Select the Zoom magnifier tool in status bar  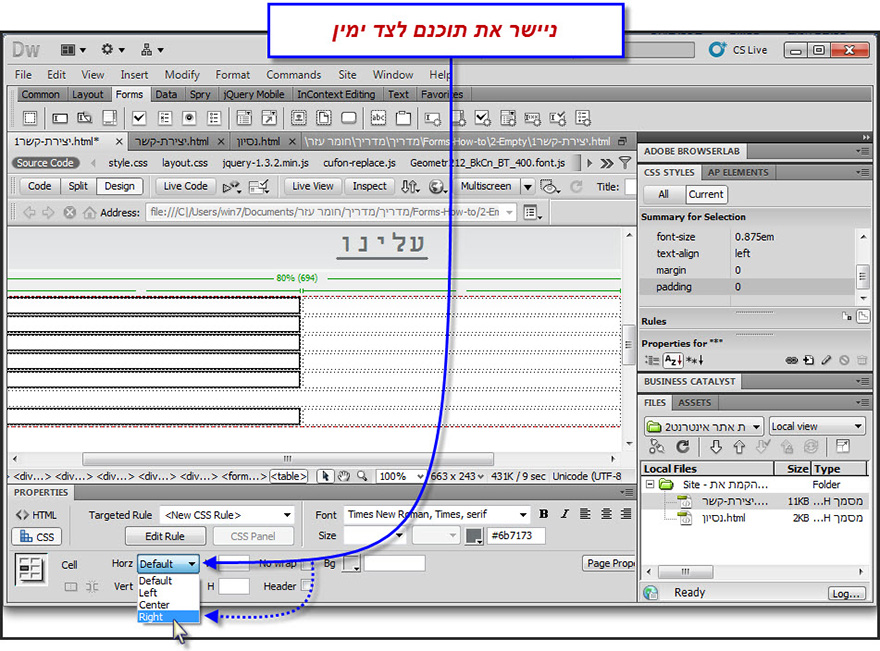pyautogui.click(x=362, y=476)
